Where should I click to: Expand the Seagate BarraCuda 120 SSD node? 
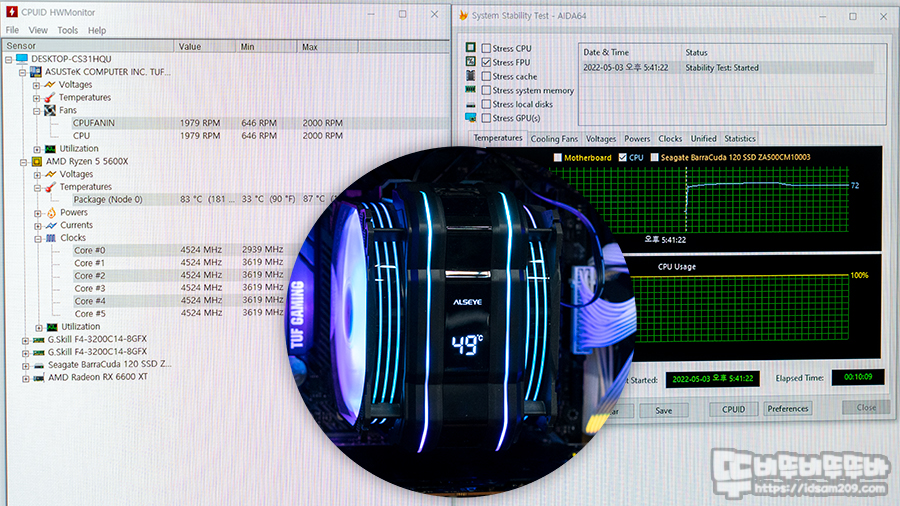25,366
